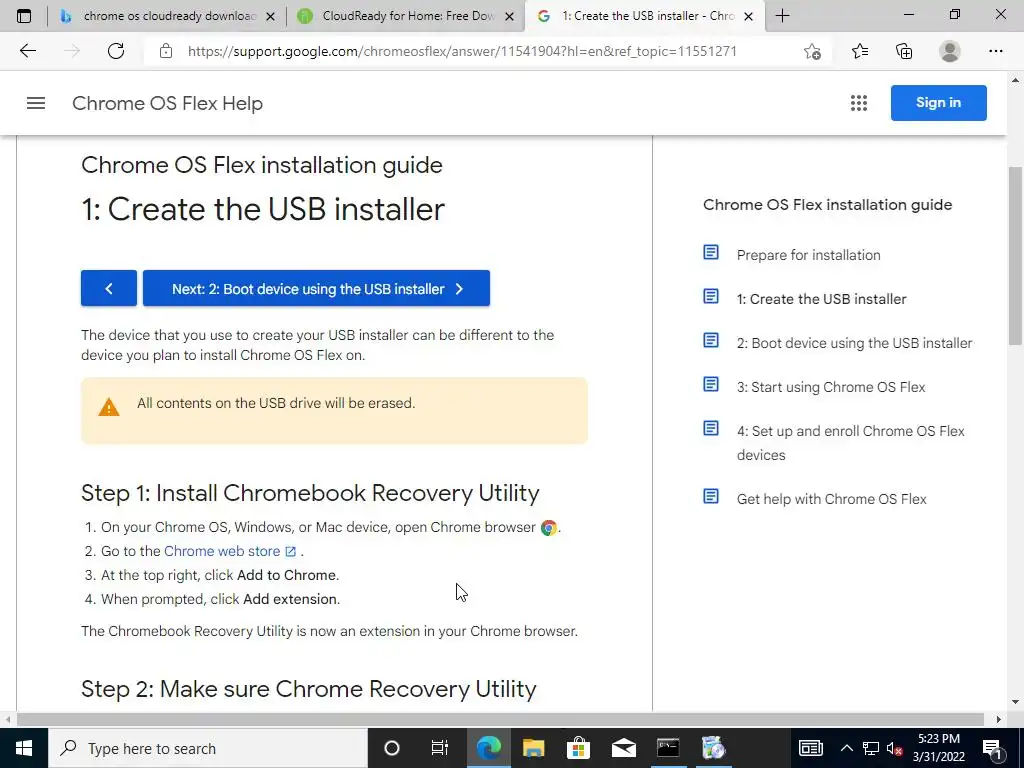
Task: Open File Explorer from taskbar
Action: point(534,748)
